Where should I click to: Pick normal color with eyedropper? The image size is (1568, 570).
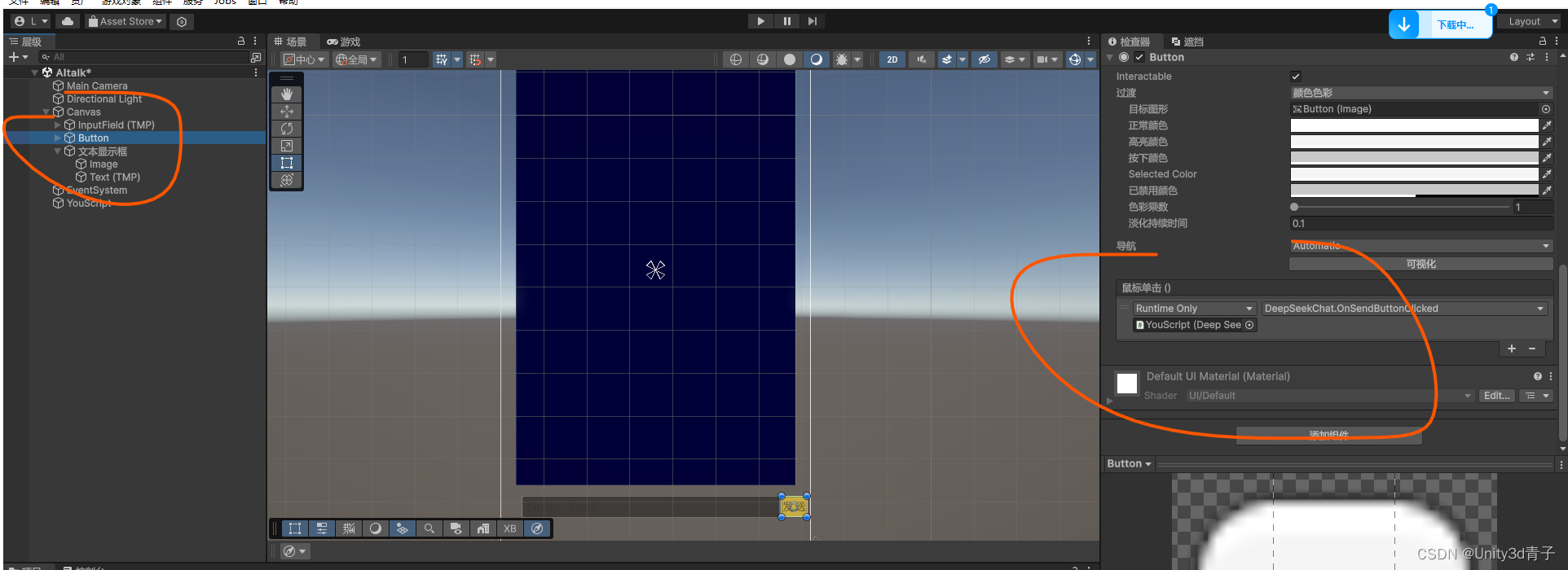tap(1547, 125)
